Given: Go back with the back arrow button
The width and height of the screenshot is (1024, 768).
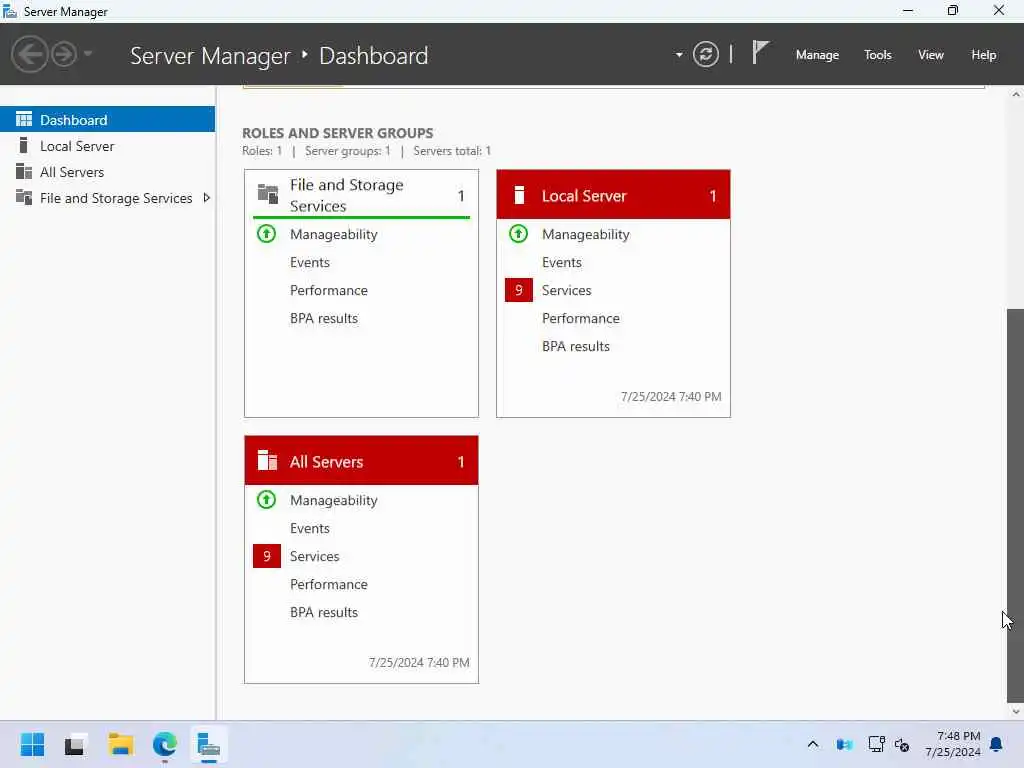Looking at the screenshot, I should click(29, 54).
